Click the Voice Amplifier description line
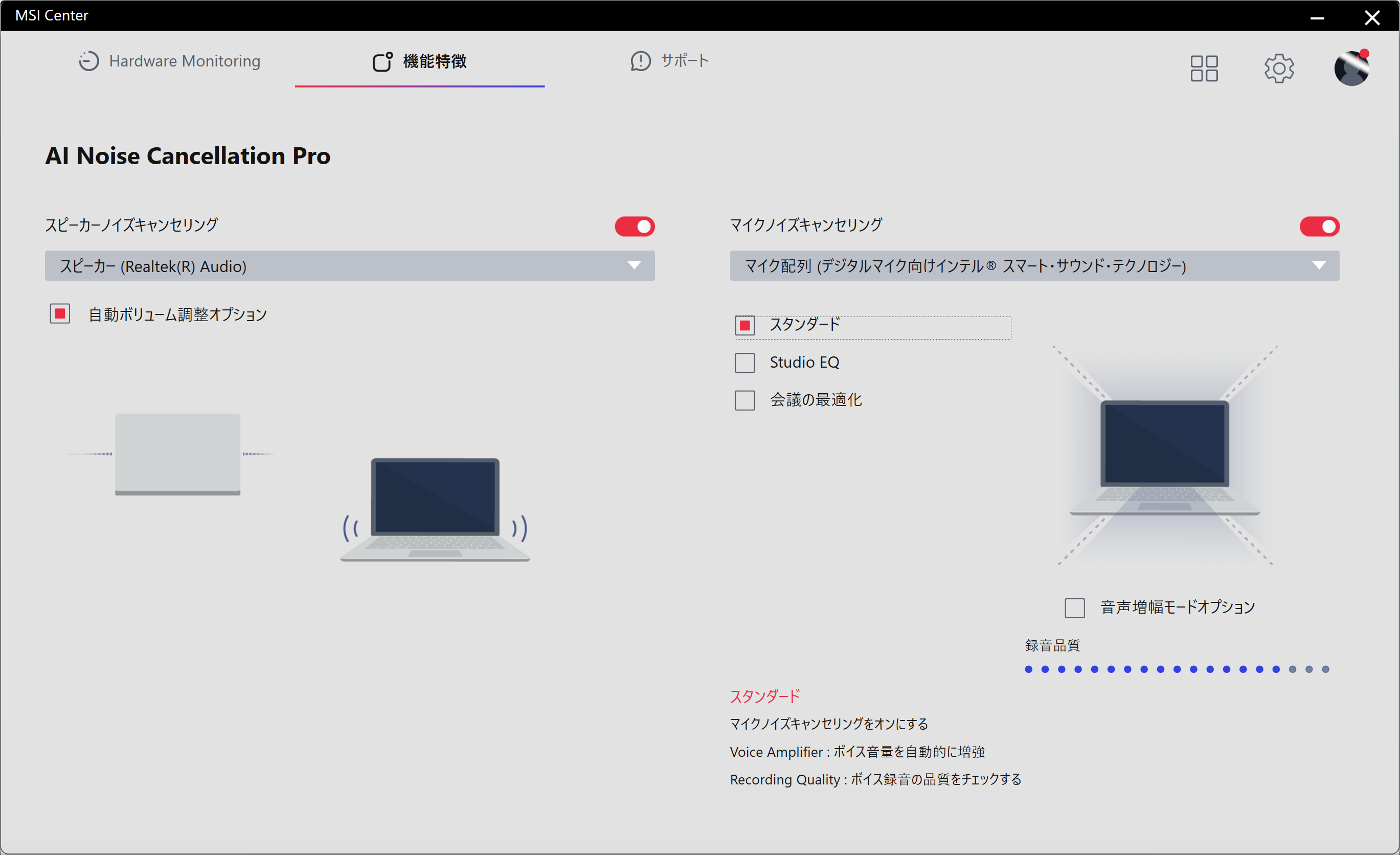 pos(857,752)
